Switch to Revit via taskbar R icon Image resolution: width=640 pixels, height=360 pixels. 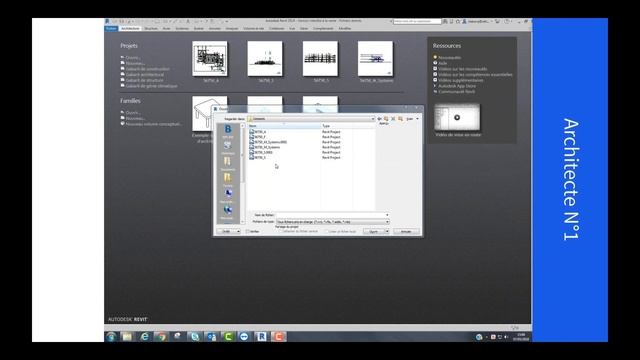pyautogui.click(x=261, y=336)
